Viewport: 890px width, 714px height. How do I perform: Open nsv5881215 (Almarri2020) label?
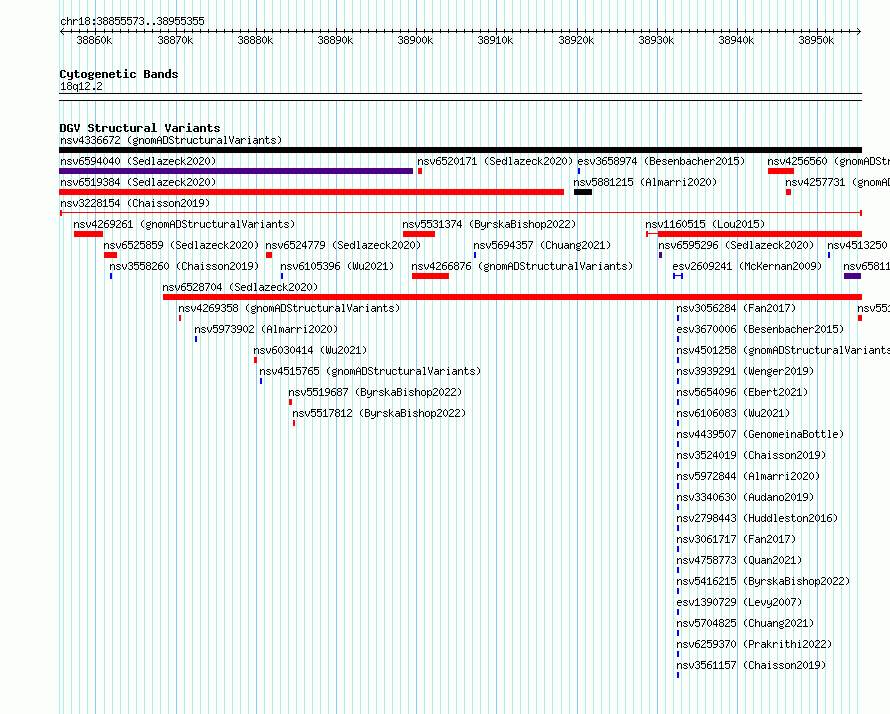coord(645,182)
